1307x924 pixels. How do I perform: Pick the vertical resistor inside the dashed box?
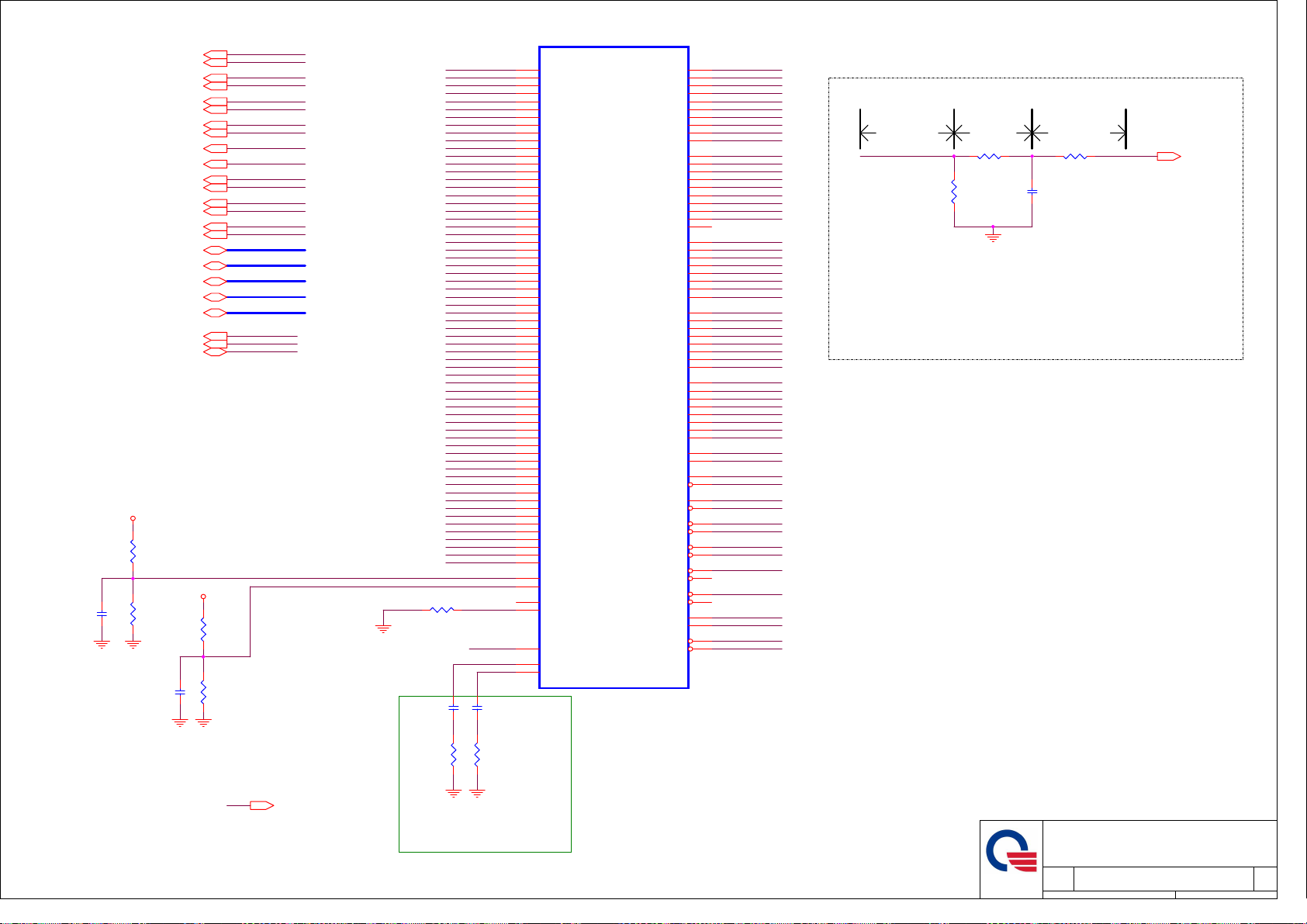(x=954, y=192)
